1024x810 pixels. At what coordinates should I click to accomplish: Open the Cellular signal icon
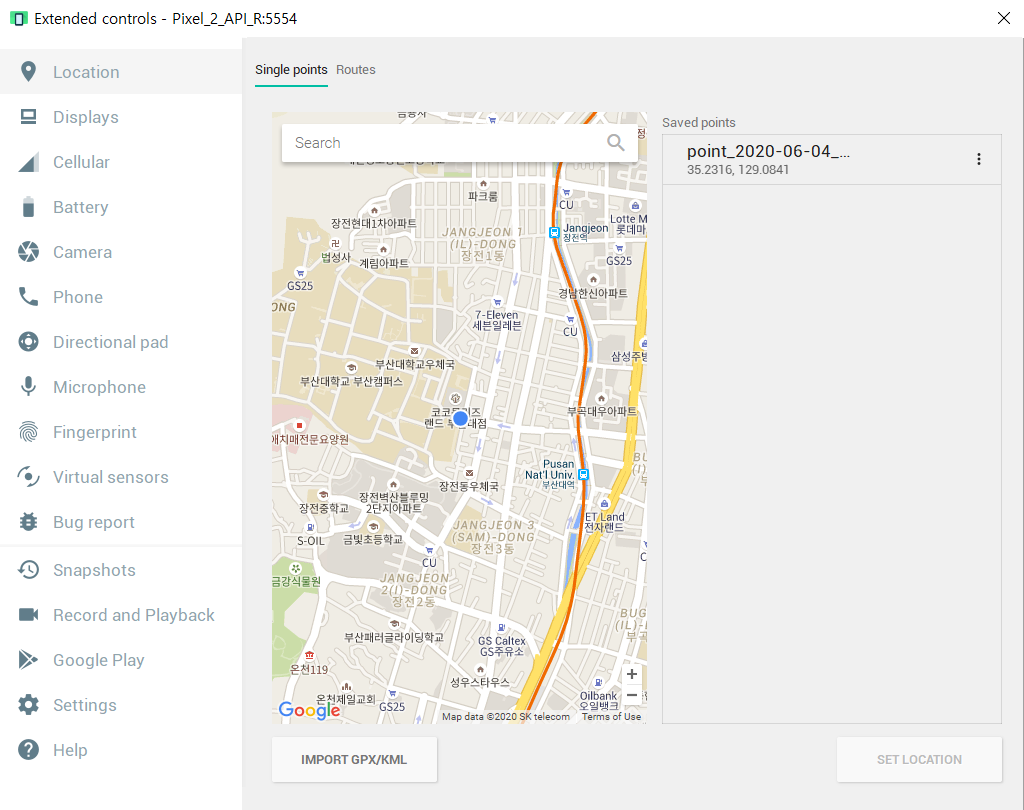coord(28,162)
